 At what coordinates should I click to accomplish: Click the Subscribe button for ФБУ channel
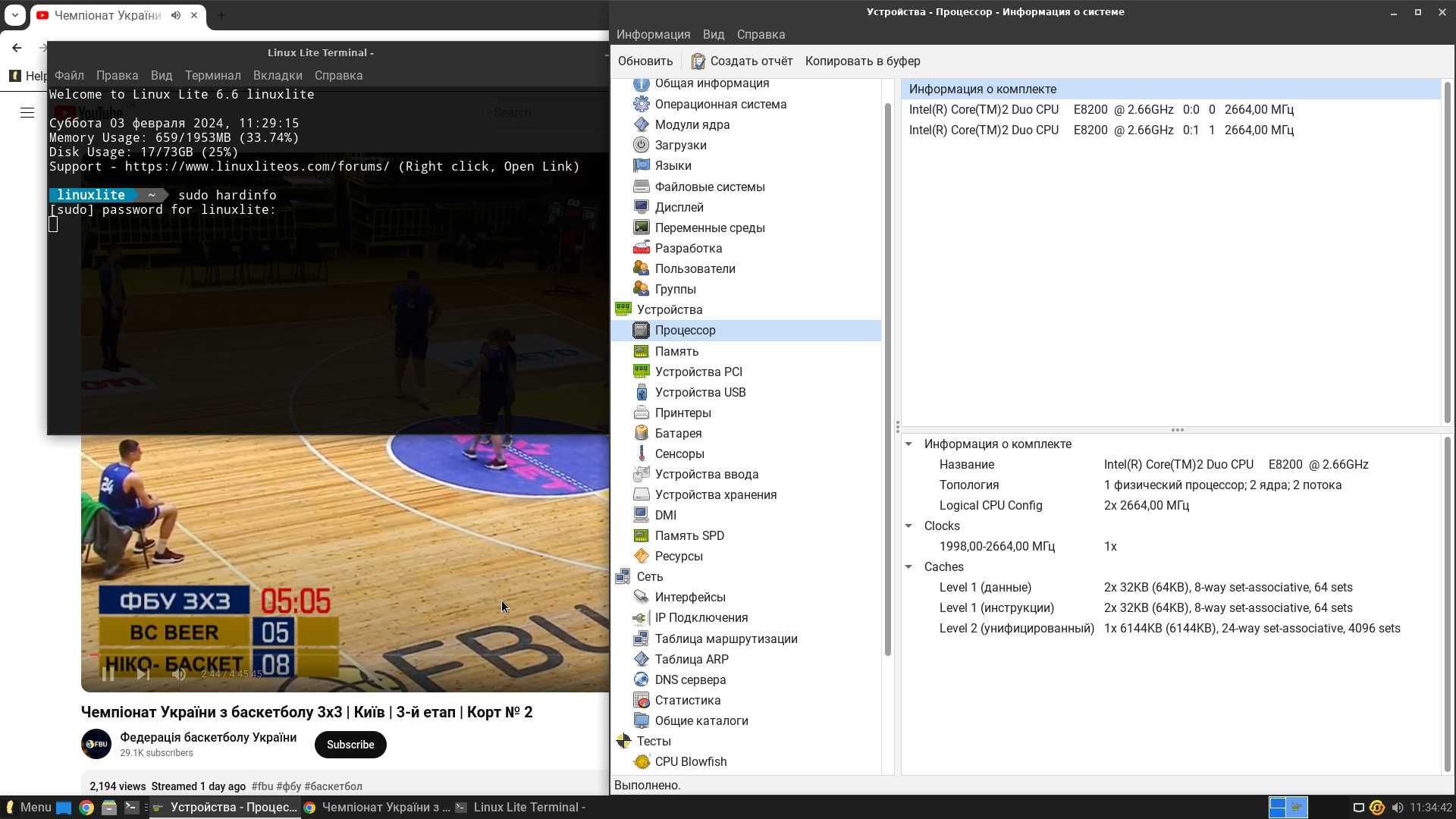(x=350, y=744)
